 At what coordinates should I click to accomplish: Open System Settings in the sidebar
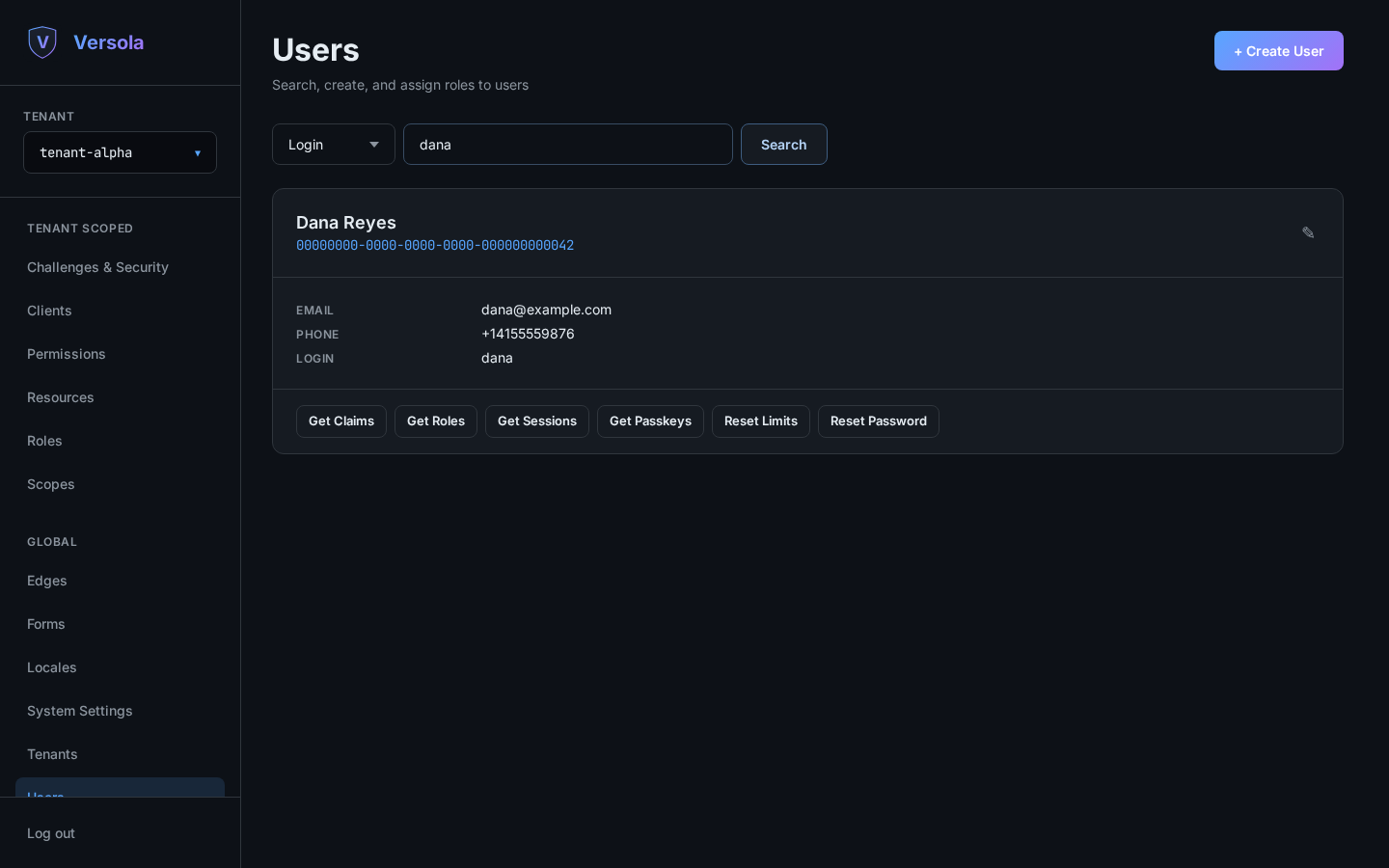[120, 711]
